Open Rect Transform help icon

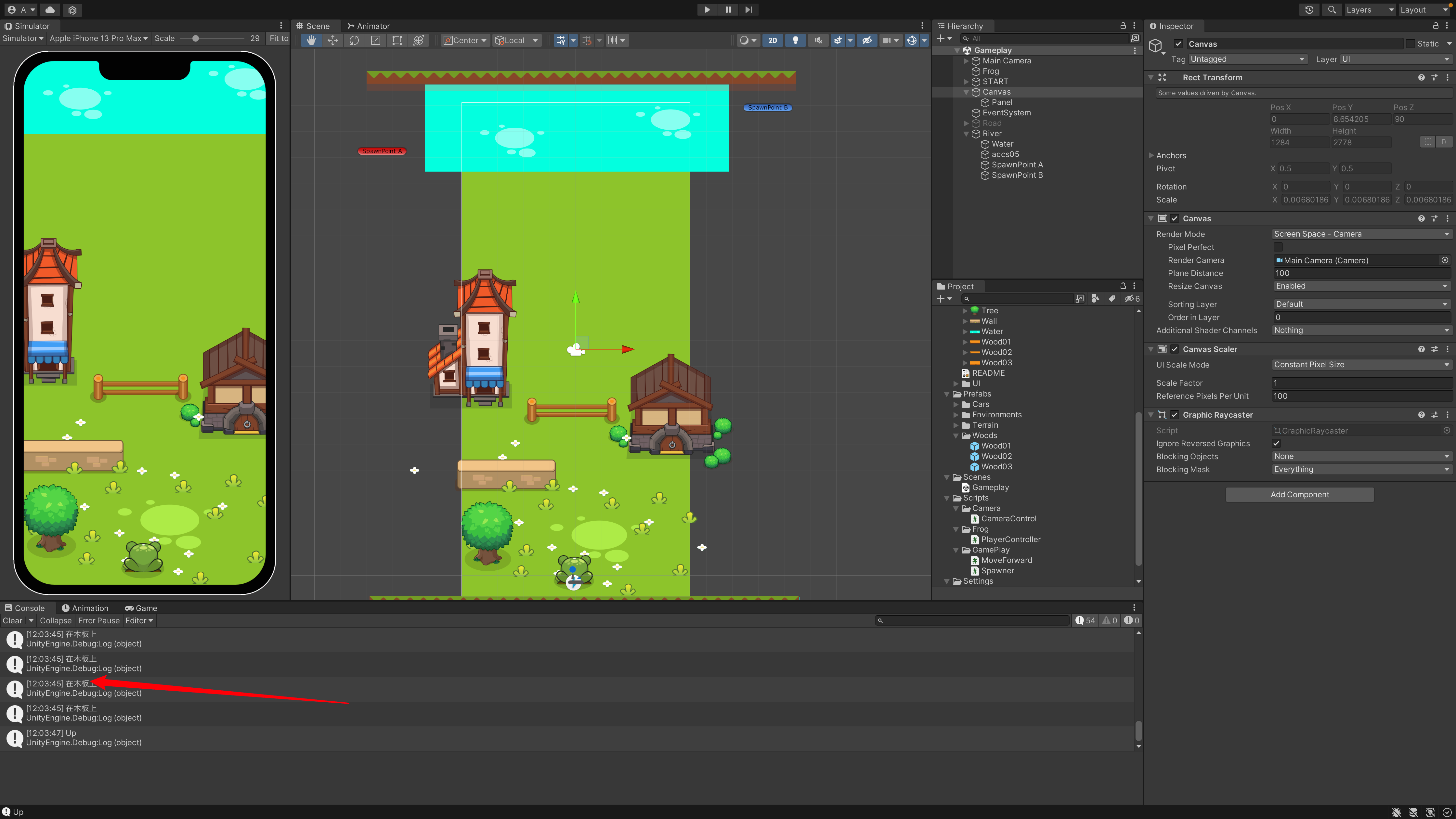pos(1422,77)
